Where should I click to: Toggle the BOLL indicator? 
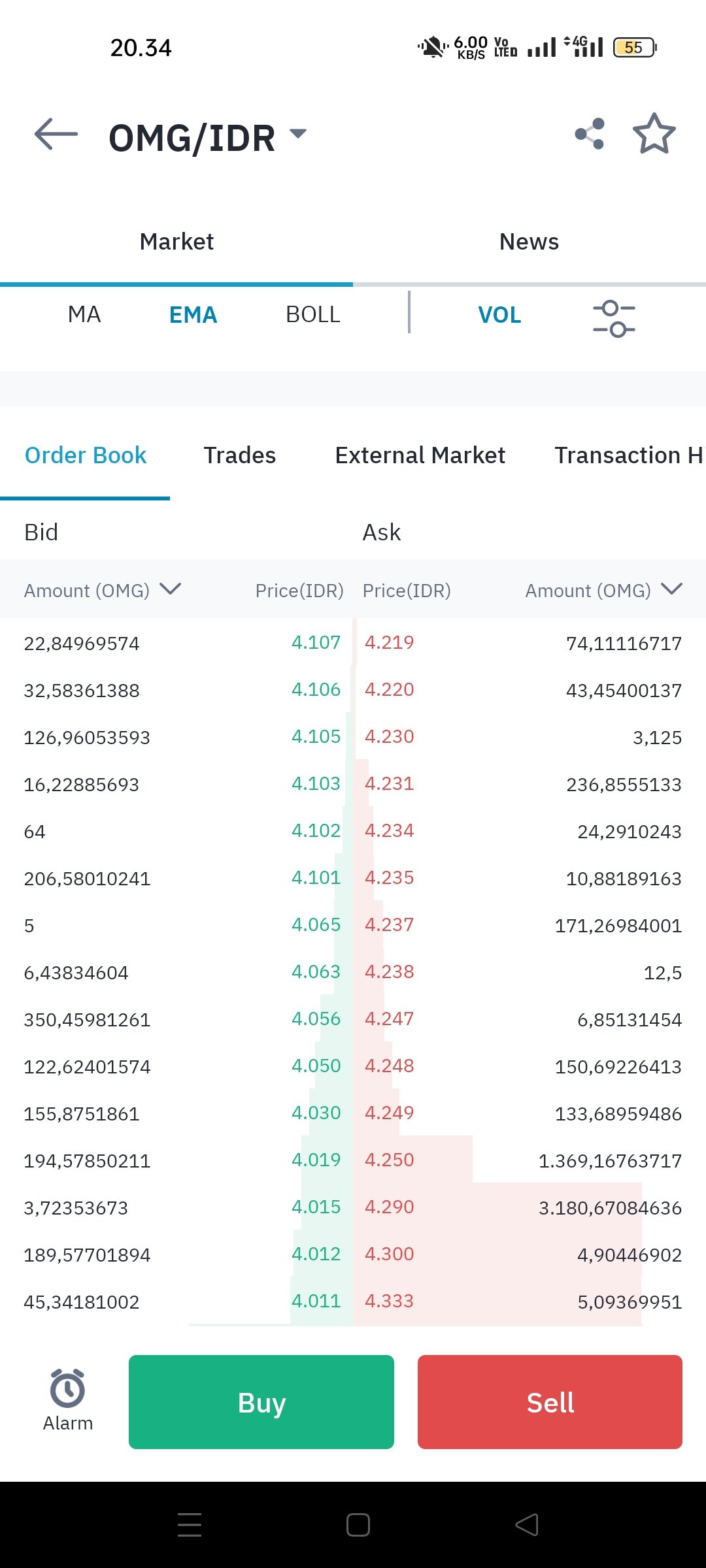[313, 315]
